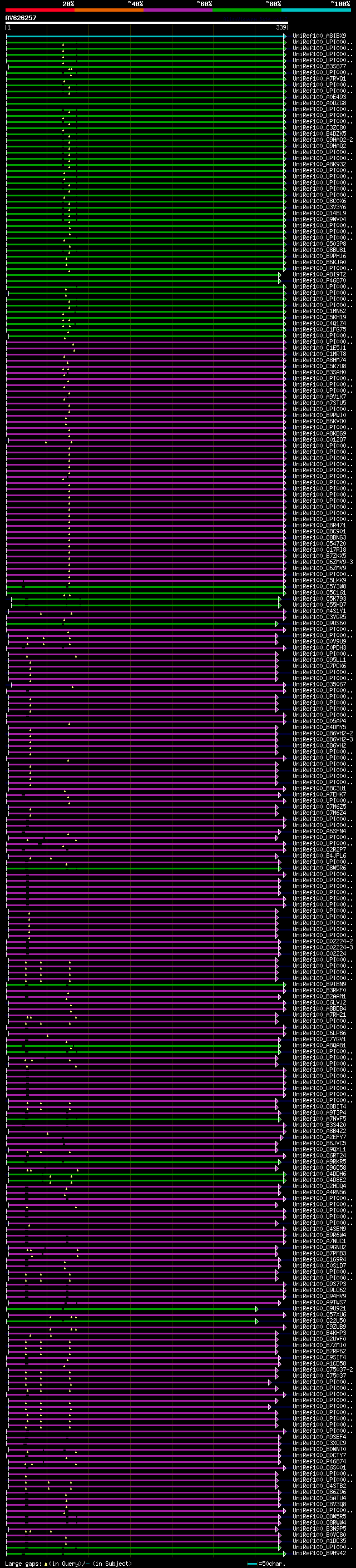Select label UniRef100_B4JPL6

click(x=319, y=856)
